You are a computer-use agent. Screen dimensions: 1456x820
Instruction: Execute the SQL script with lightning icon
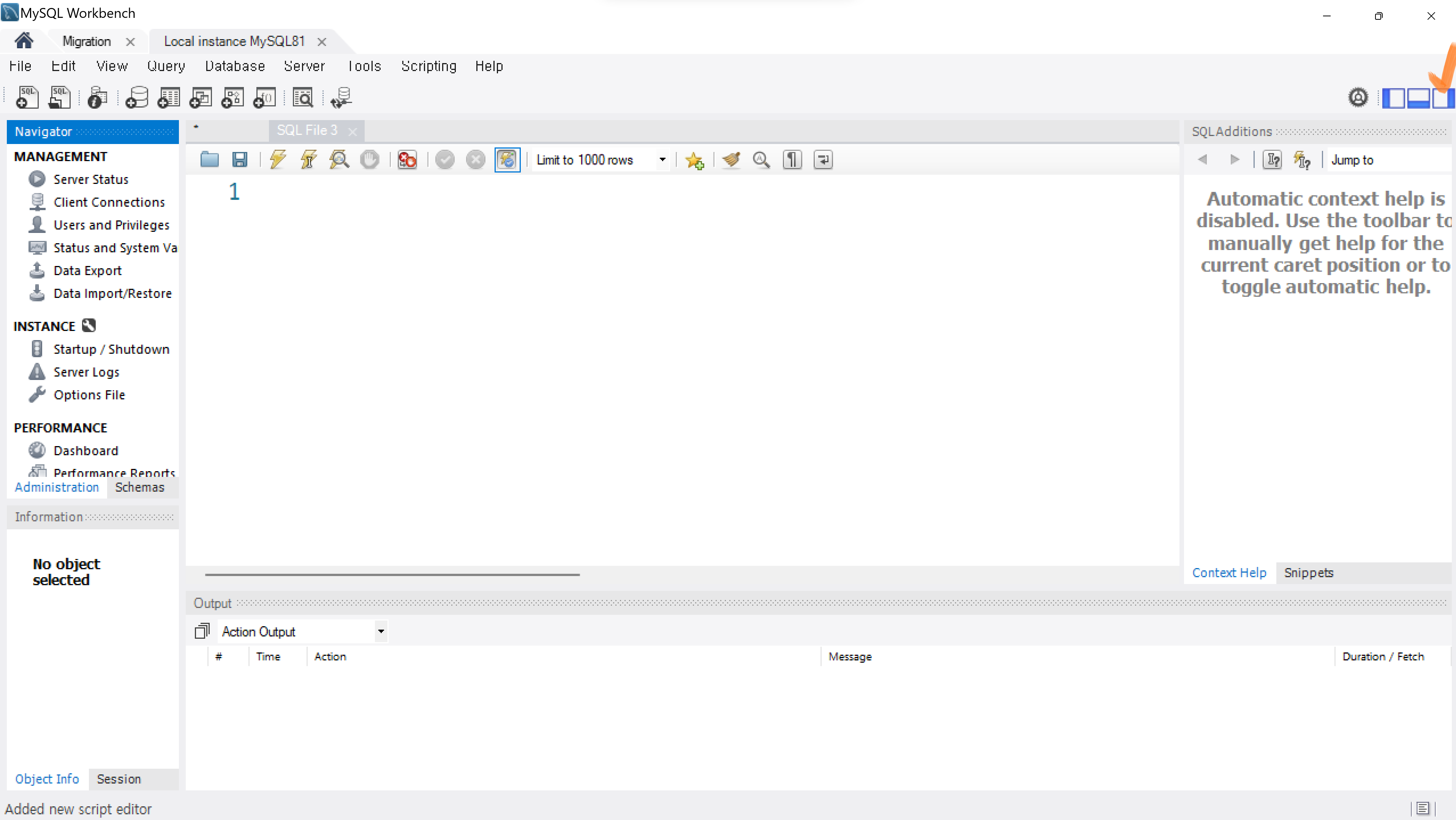(x=278, y=160)
